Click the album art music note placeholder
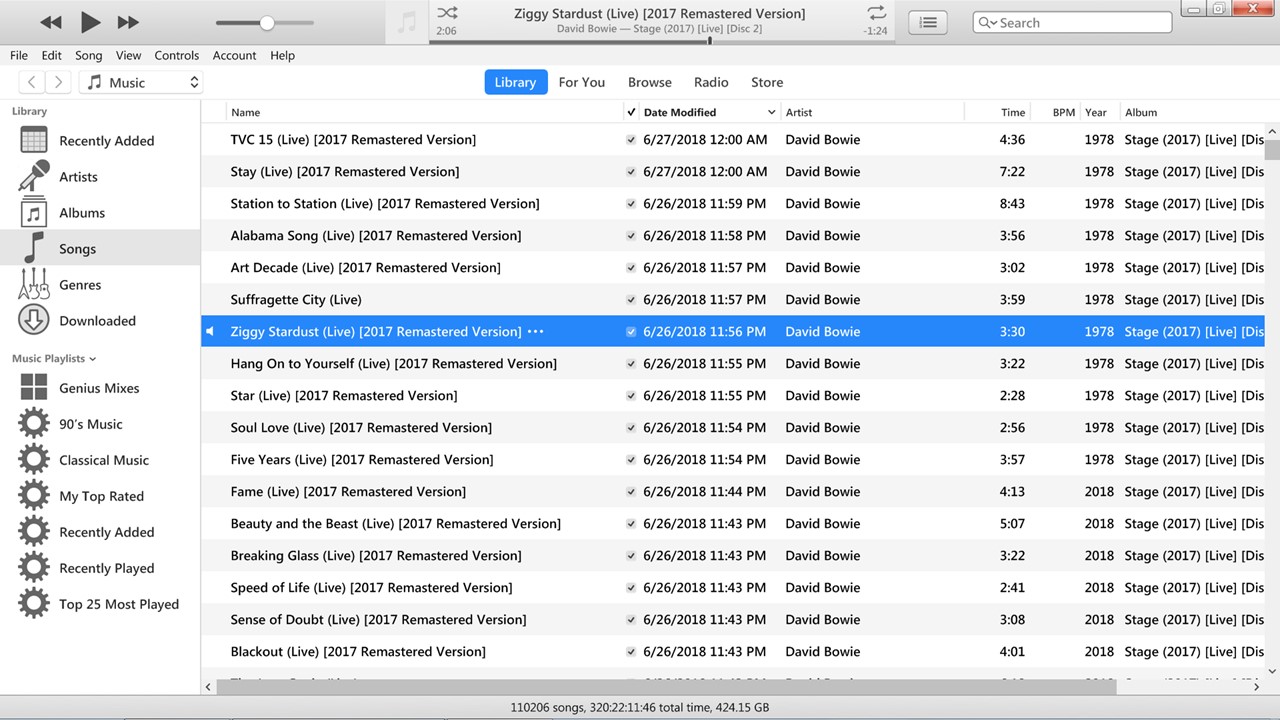 coord(407,22)
